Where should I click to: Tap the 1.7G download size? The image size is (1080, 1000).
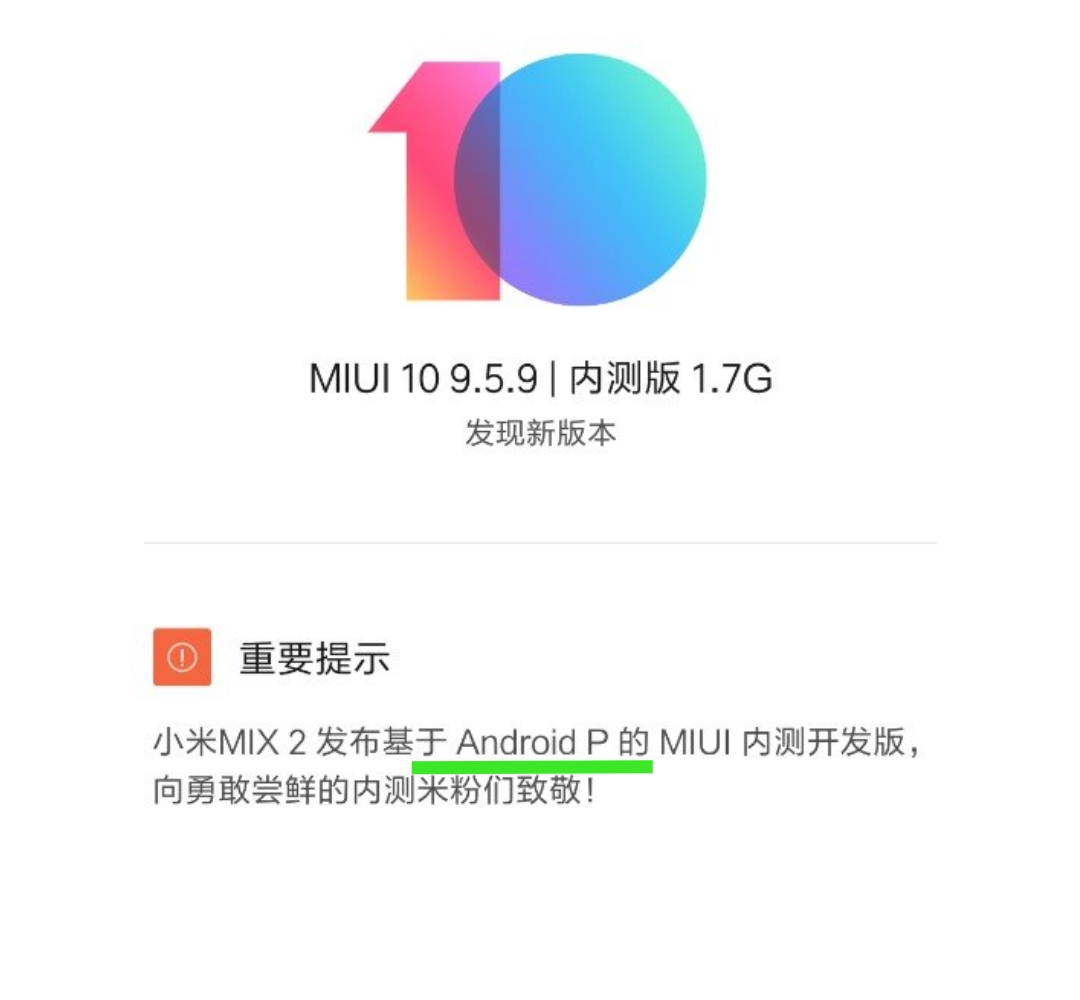pyautogui.click(x=731, y=379)
